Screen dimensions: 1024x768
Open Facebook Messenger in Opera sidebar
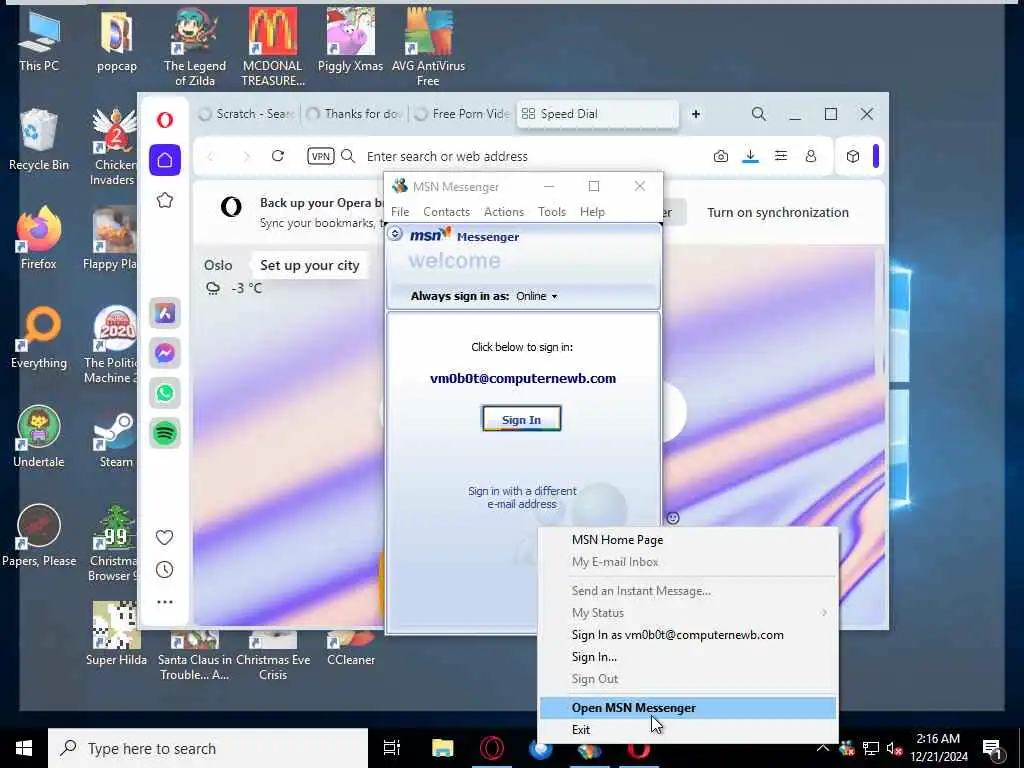point(165,353)
